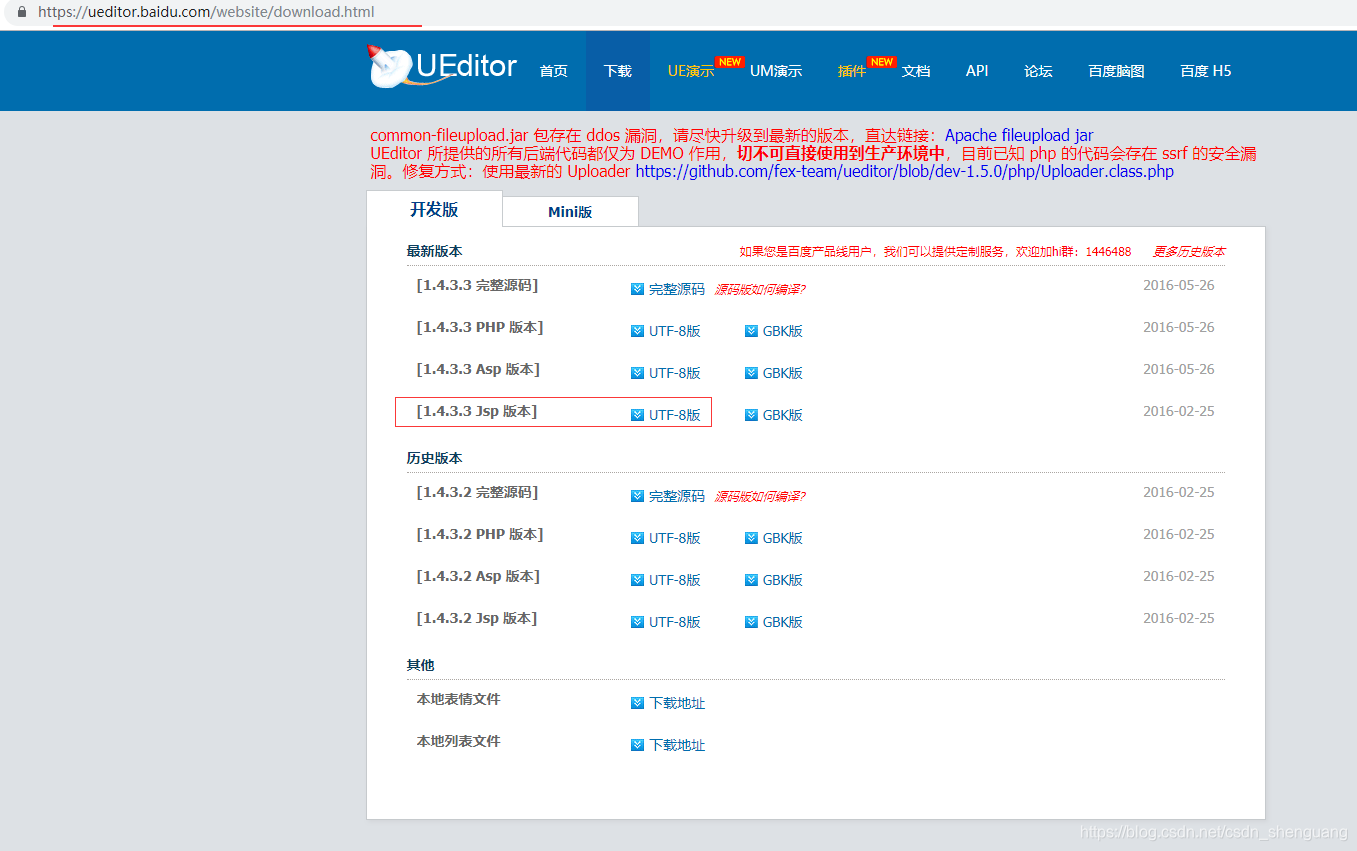1357x851 pixels.
Task: Click download icon for 1.4.3.2 PHP GBK版
Action: 751,538
